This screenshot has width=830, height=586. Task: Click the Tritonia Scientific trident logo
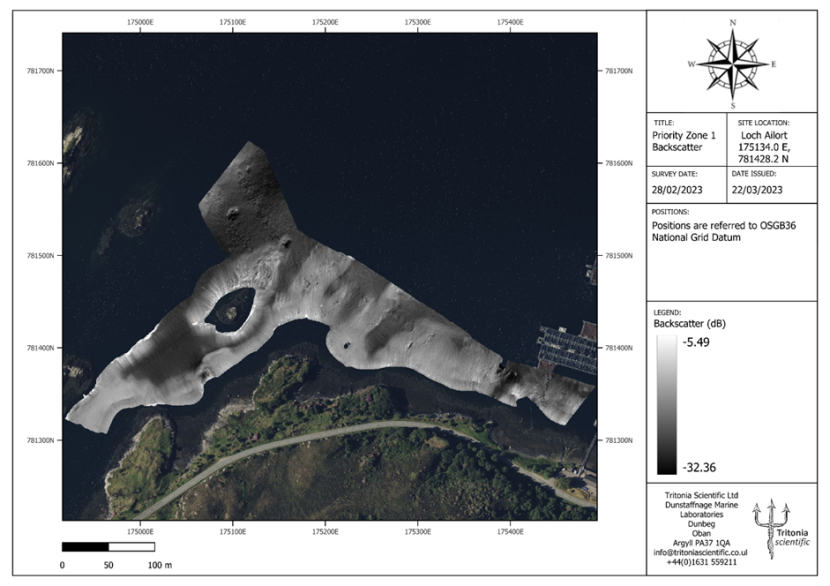coord(770,528)
